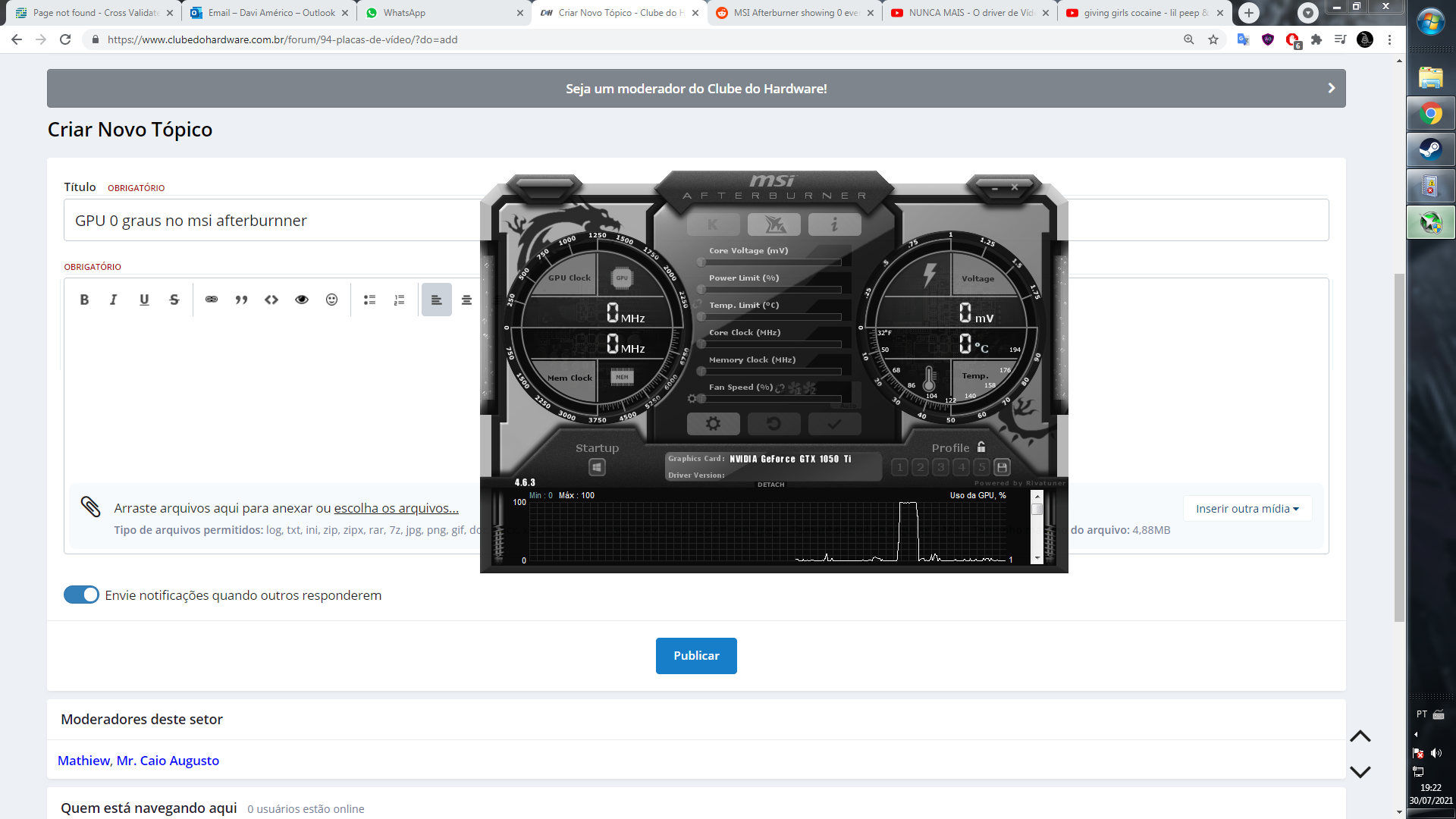Toggle notifications when others reply switch

81,595
